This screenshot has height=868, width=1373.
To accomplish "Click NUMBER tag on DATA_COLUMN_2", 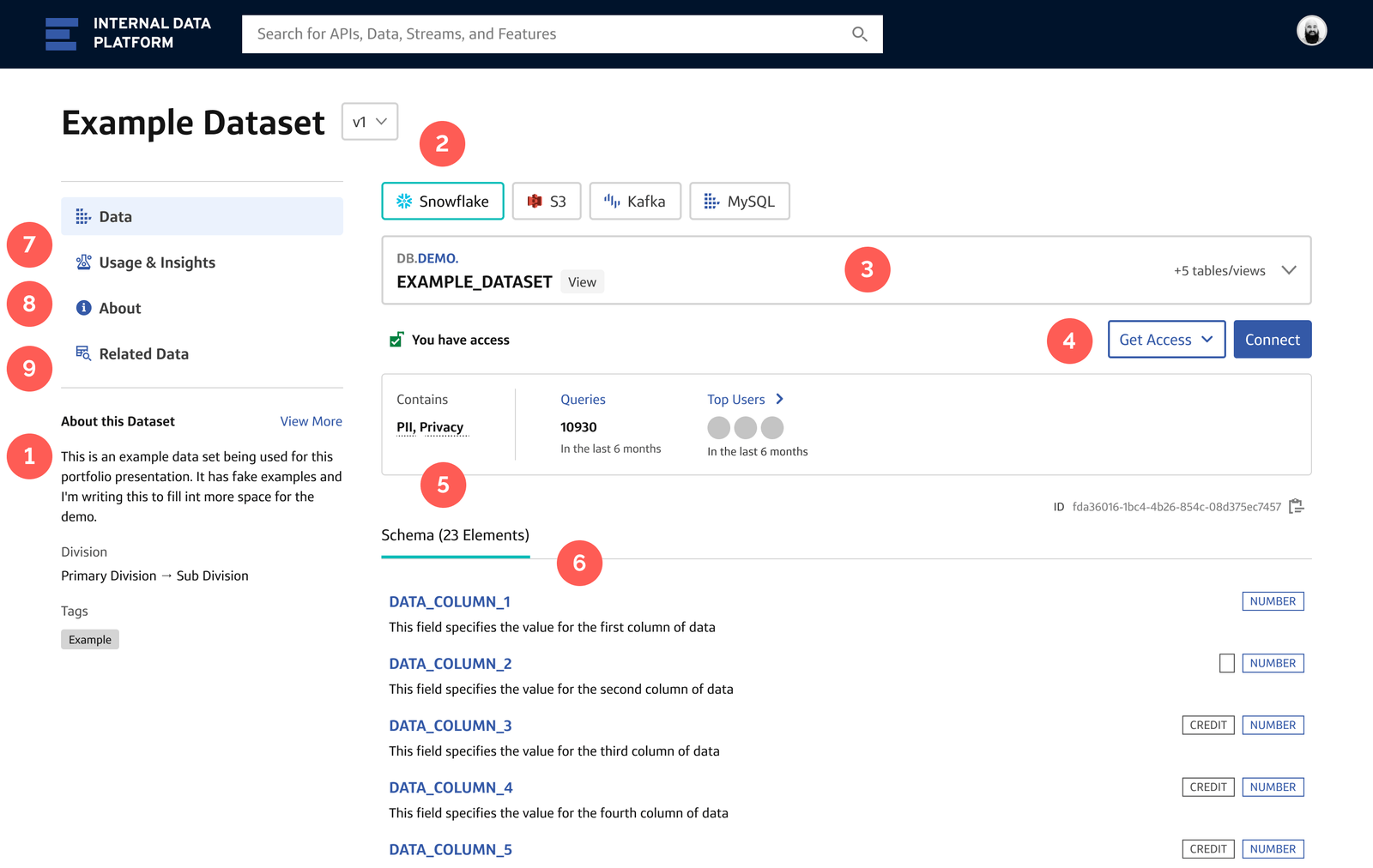I will [1273, 663].
